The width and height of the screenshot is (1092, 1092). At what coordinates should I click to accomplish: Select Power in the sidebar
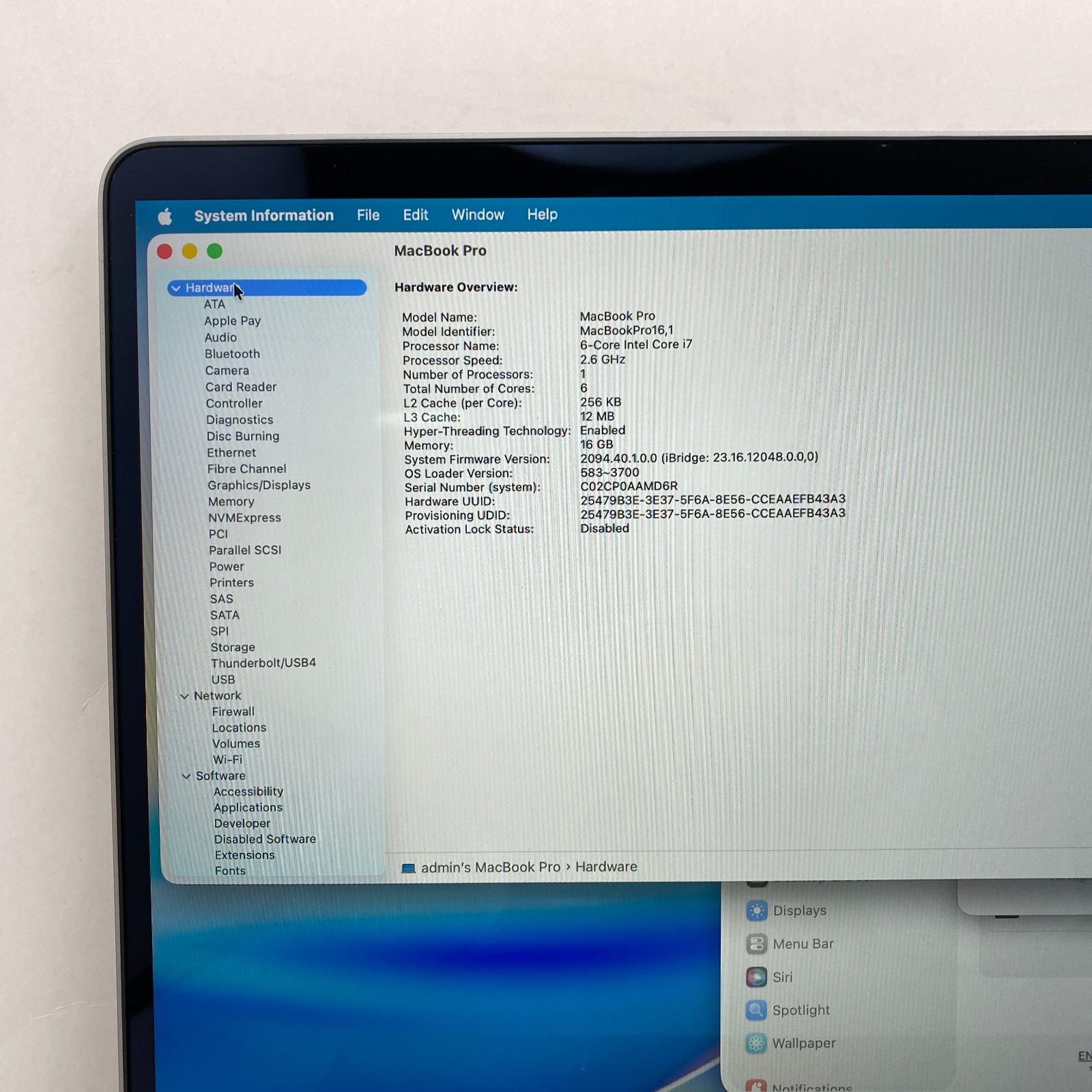227,566
